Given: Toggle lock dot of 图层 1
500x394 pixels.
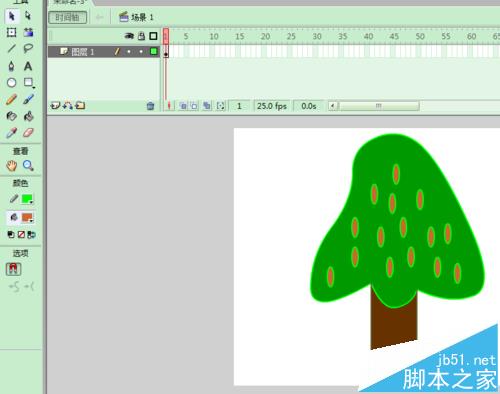Looking at the screenshot, I should click(141, 52).
